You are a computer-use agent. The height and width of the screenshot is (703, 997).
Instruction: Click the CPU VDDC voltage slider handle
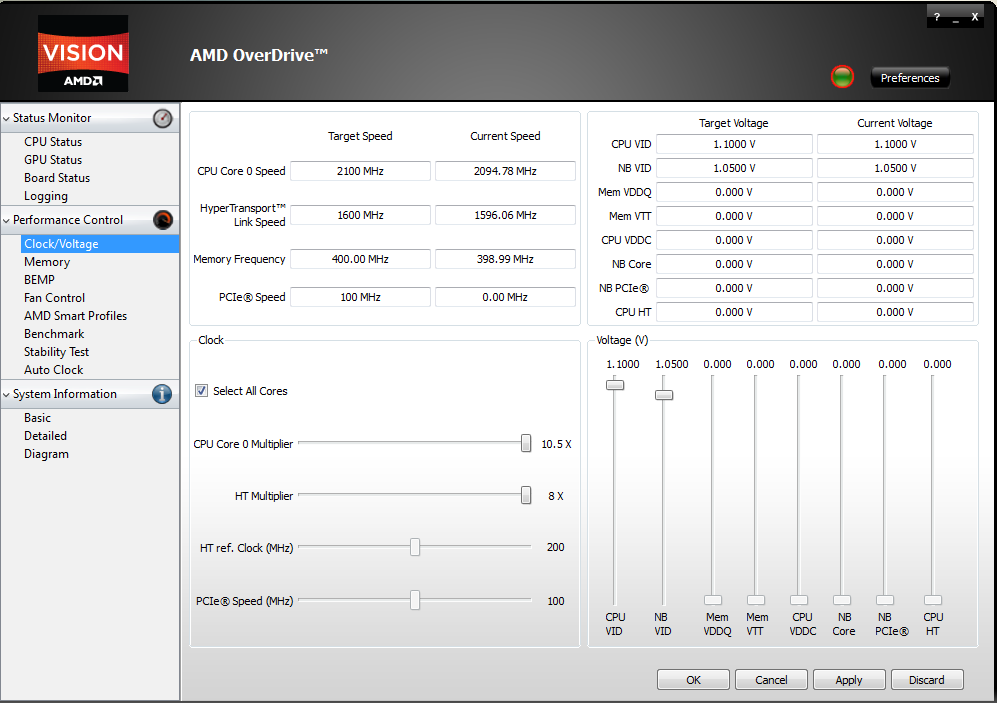click(x=799, y=600)
